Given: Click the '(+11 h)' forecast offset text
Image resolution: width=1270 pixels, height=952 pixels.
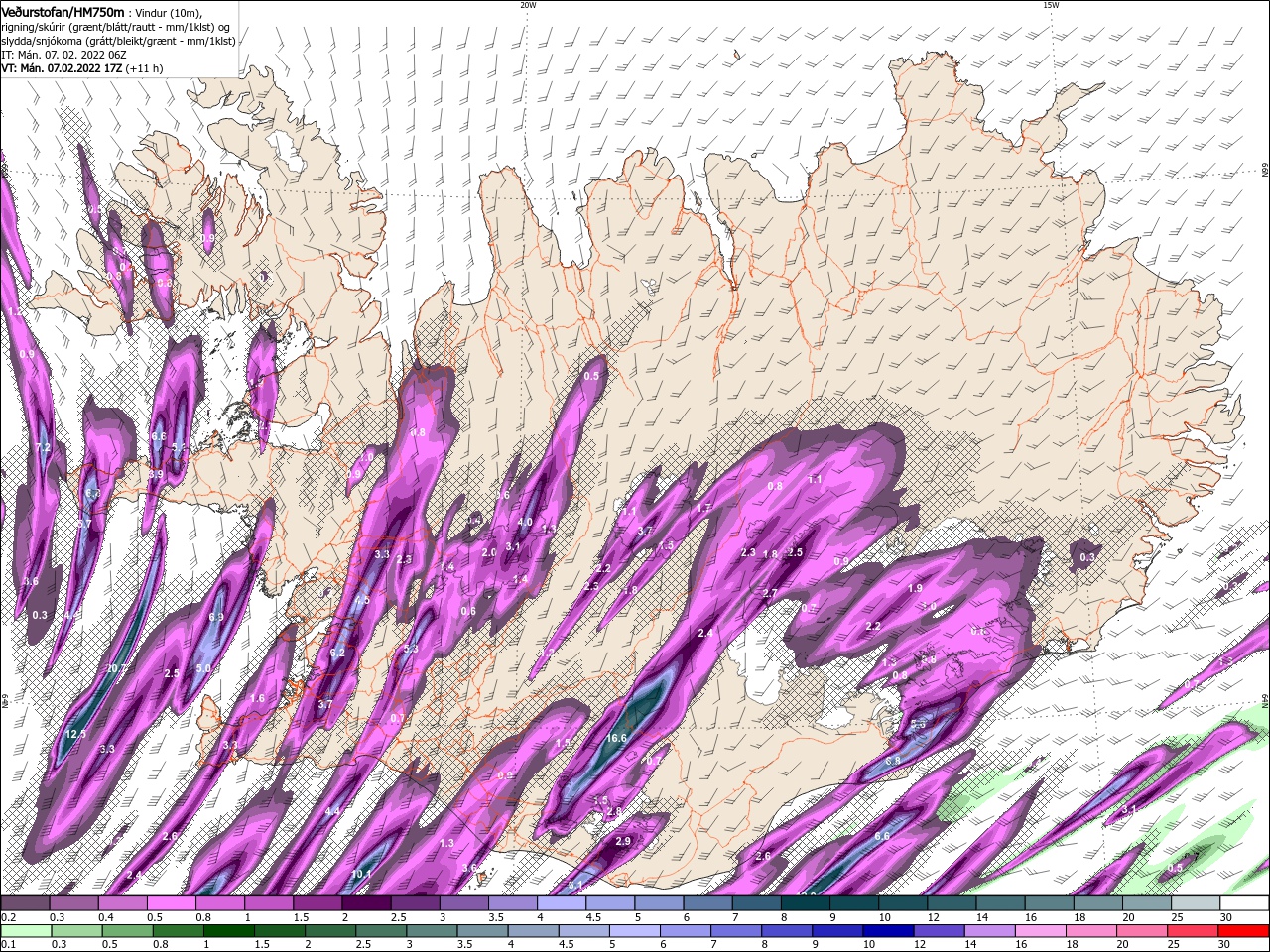Looking at the screenshot, I should (145, 68).
